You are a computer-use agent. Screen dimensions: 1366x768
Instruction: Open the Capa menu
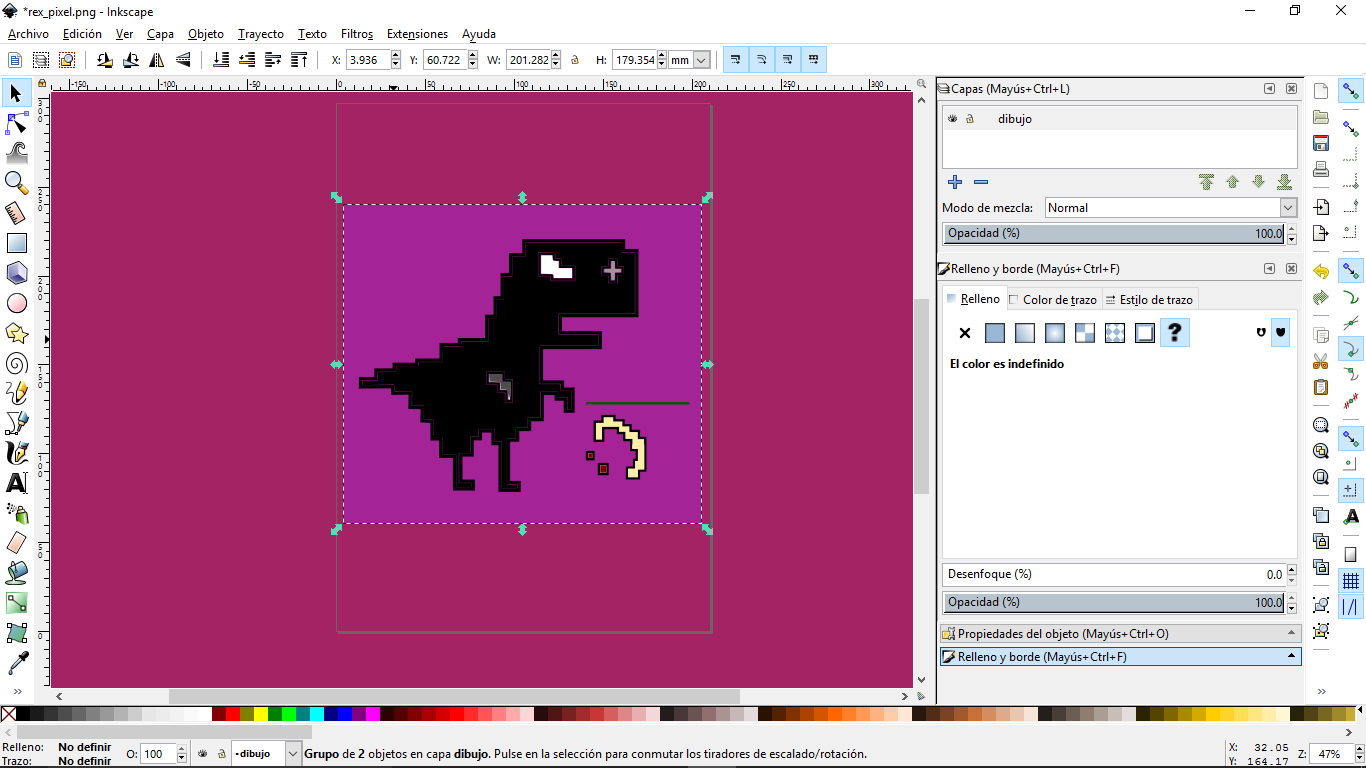coord(160,34)
